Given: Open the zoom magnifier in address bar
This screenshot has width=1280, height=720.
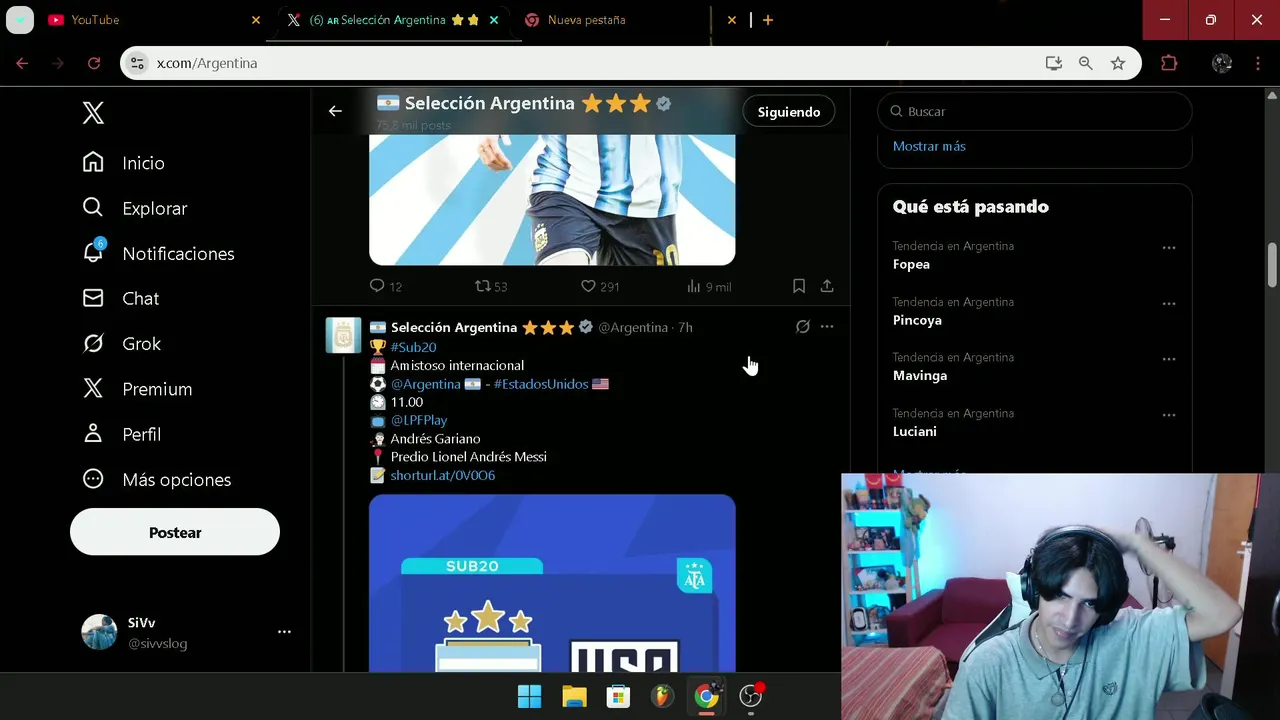Looking at the screenshot, I should point(1085,63).
